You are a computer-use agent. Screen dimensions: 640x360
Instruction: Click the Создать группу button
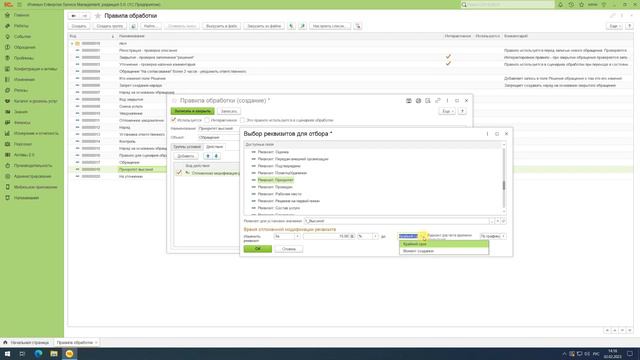click(110, 26)
